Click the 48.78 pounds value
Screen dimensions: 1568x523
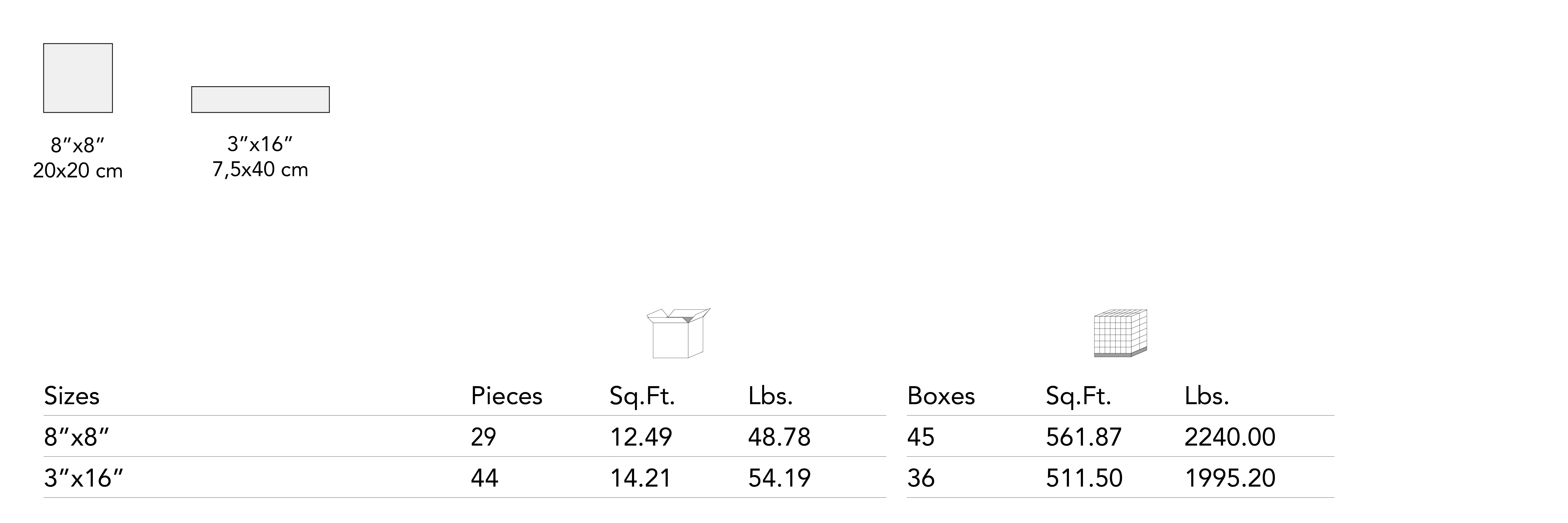(x=779, y=437)
